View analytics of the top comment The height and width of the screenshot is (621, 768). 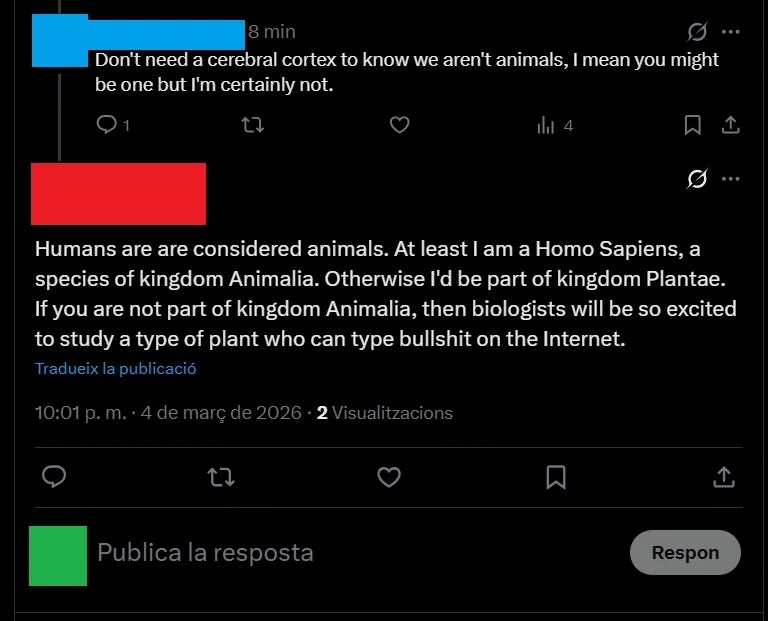pos(546,125)
